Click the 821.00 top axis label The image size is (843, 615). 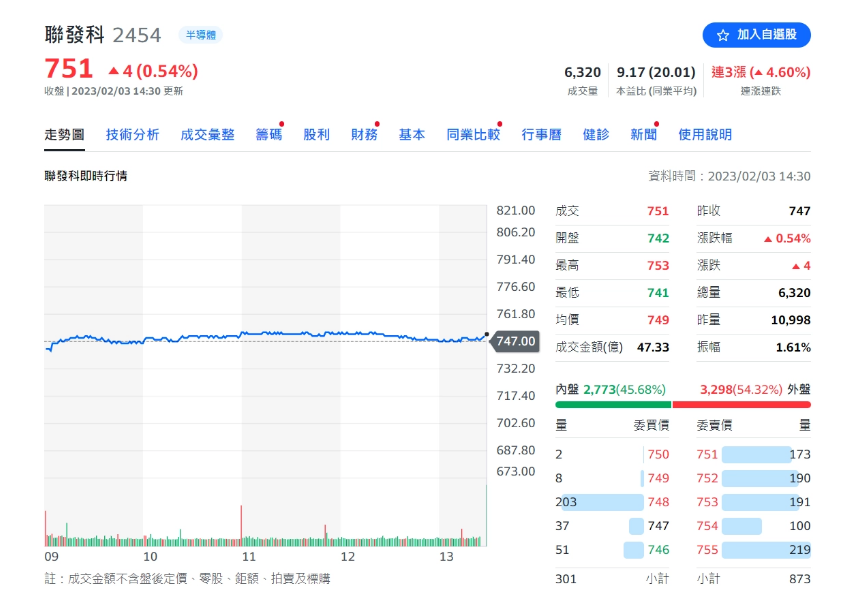[x=515, y=210]
